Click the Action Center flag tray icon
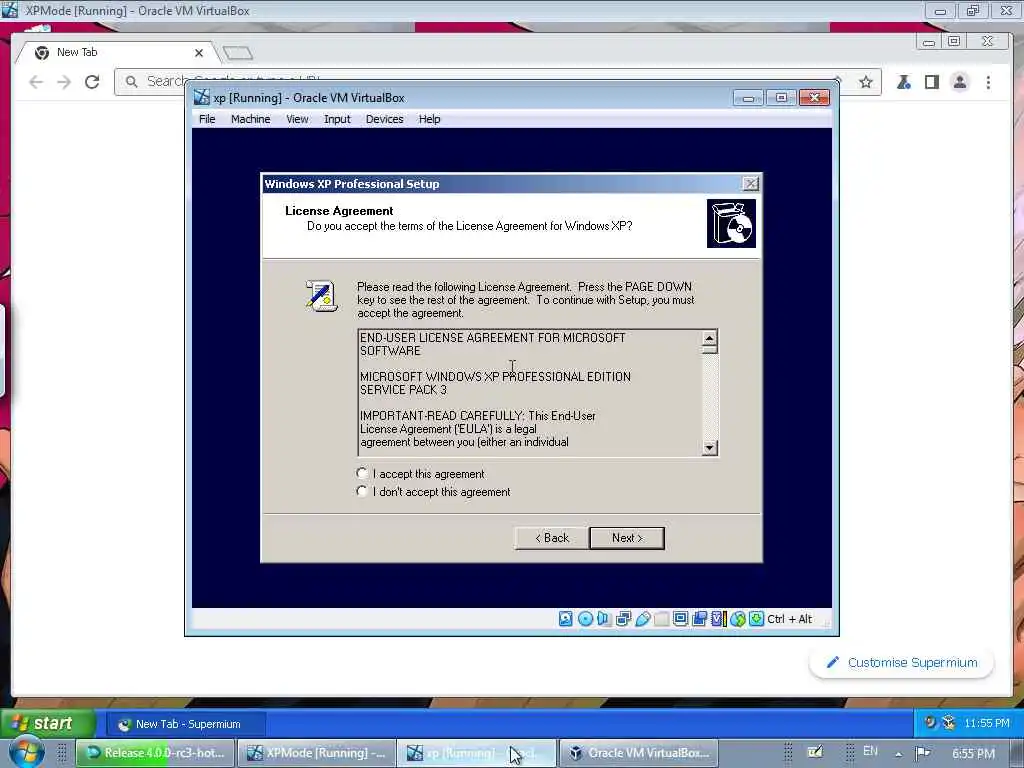The height and width of the screenshot is (768, 1024). [922, 753]
